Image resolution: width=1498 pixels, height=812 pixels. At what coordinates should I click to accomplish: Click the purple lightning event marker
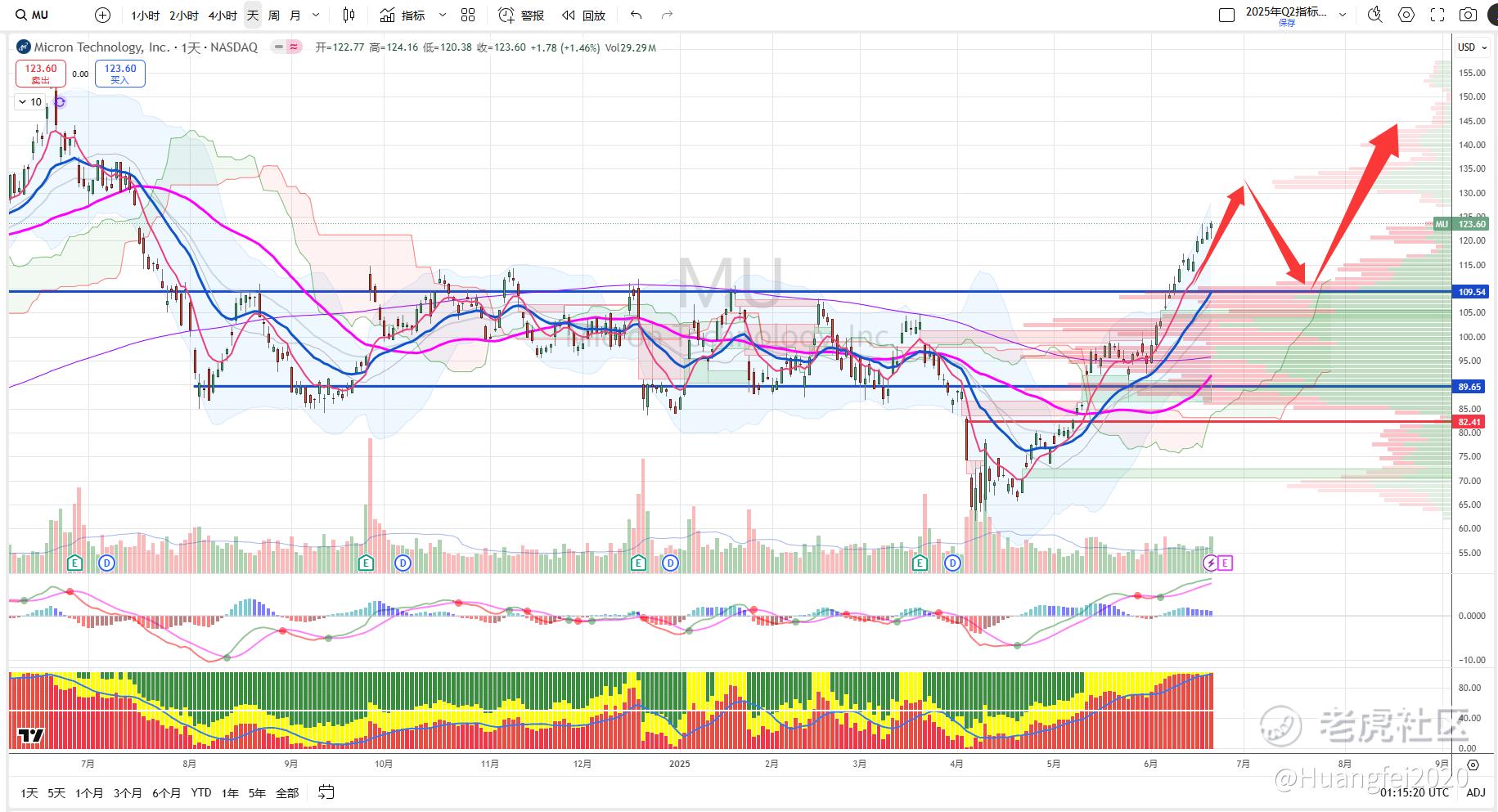click(x=1211, y=563)
